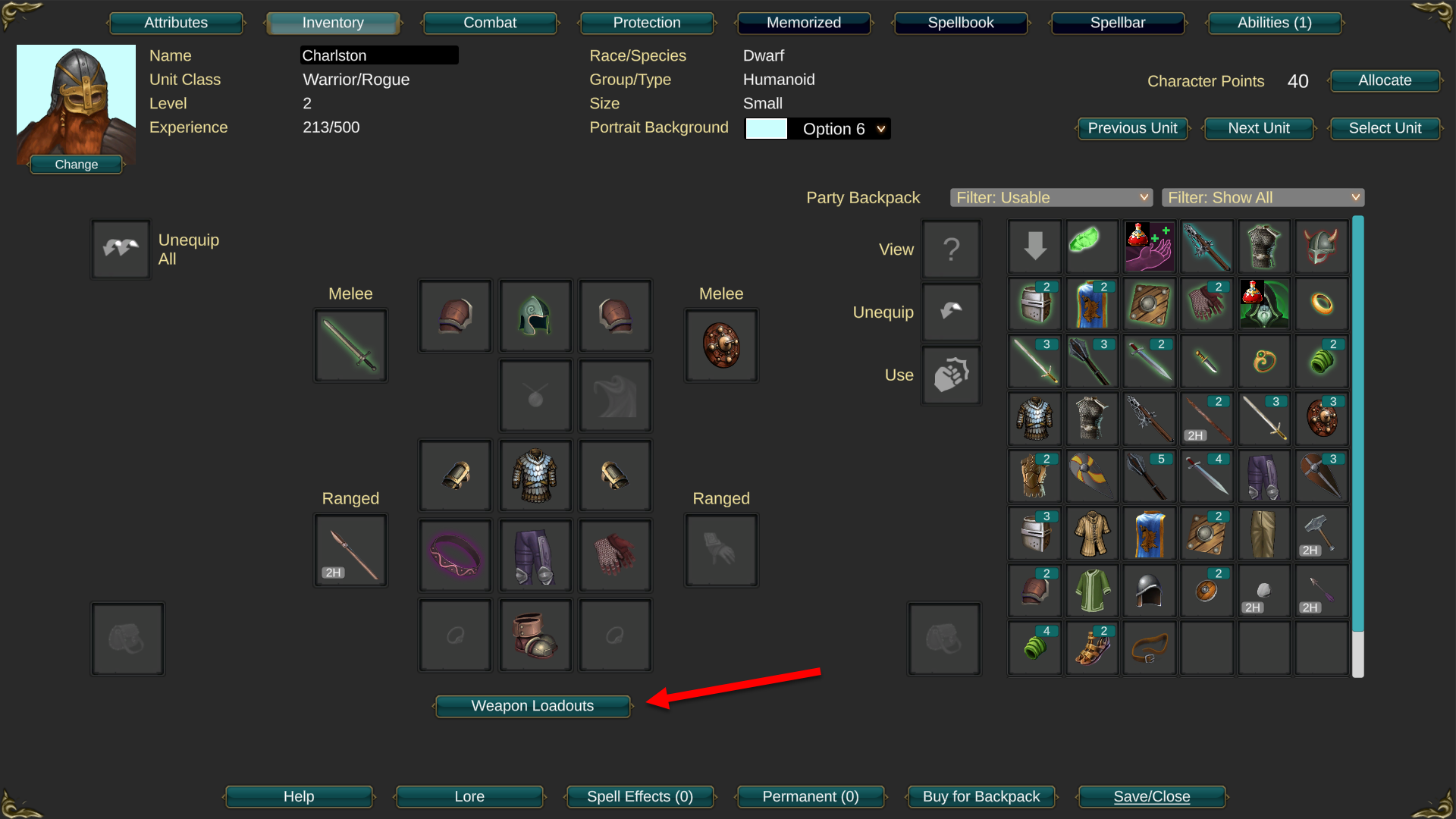This screenshot has height=819, width=1456.
Task: Select the equipped green sword melee slot
Action: 350,346
